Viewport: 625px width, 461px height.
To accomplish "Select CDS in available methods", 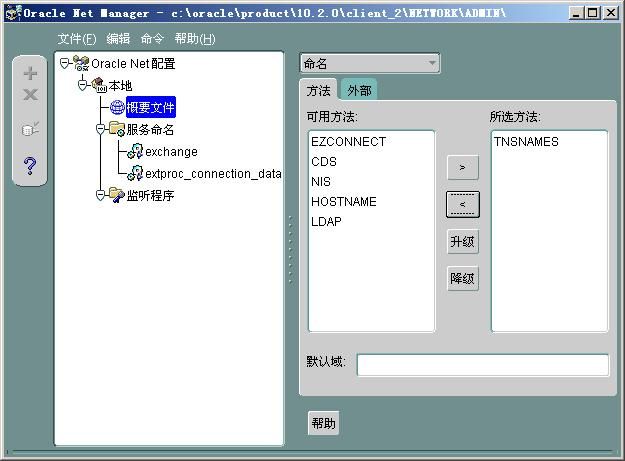I will coord(324,162).
